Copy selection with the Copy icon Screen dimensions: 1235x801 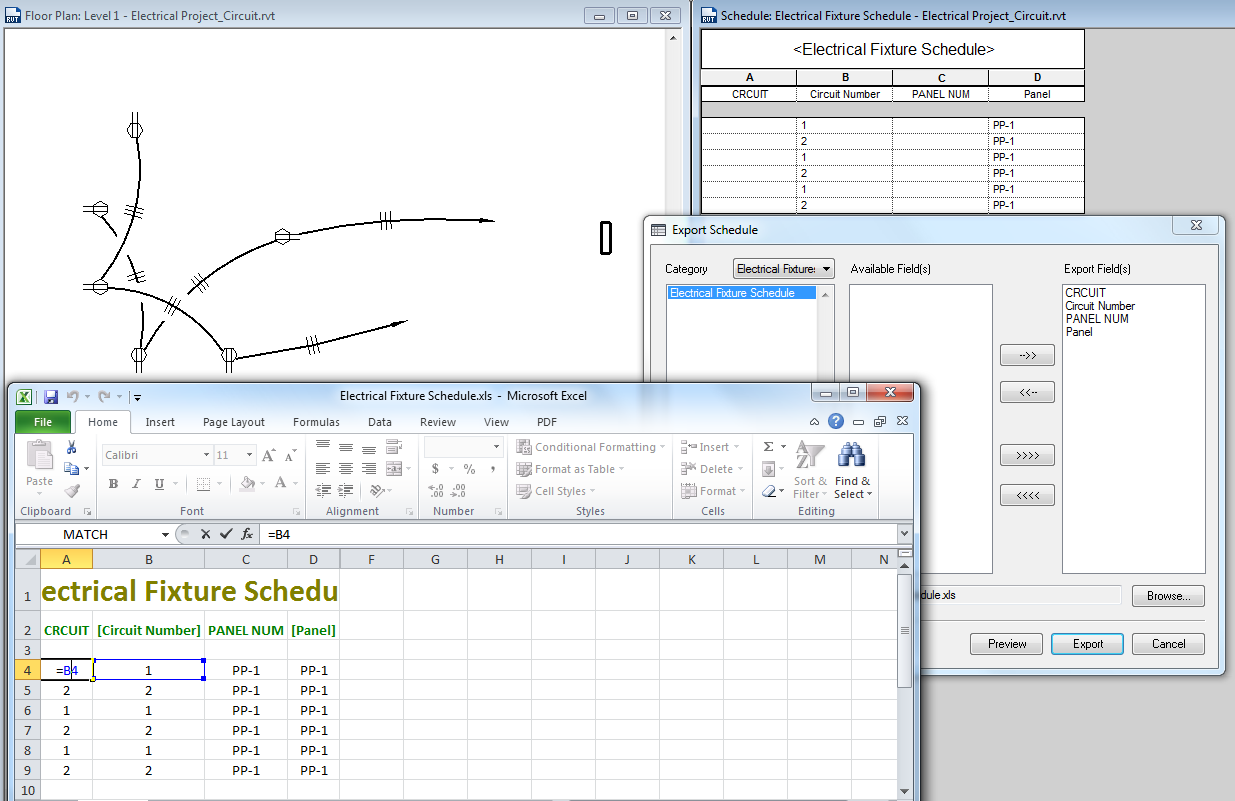pos(70,468)
